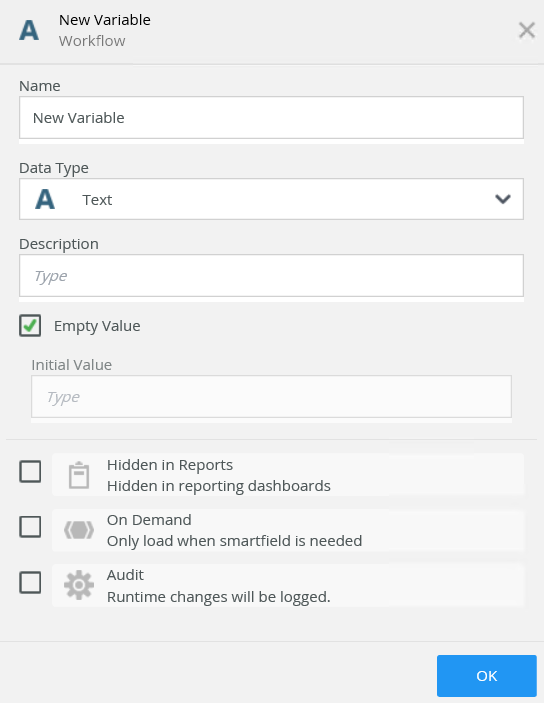Viewport: 544px width, 703px height.
Task: Click the Empty Value label
Action: 97,326
